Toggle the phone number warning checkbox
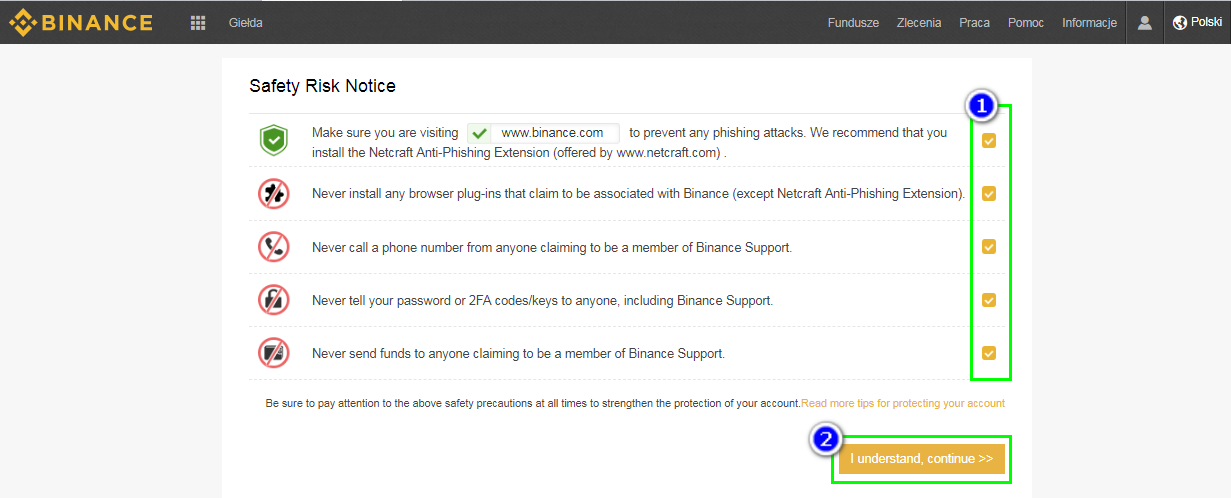Image resolution: width=1231 pixels, height=498 pixels. coord(988,247)
